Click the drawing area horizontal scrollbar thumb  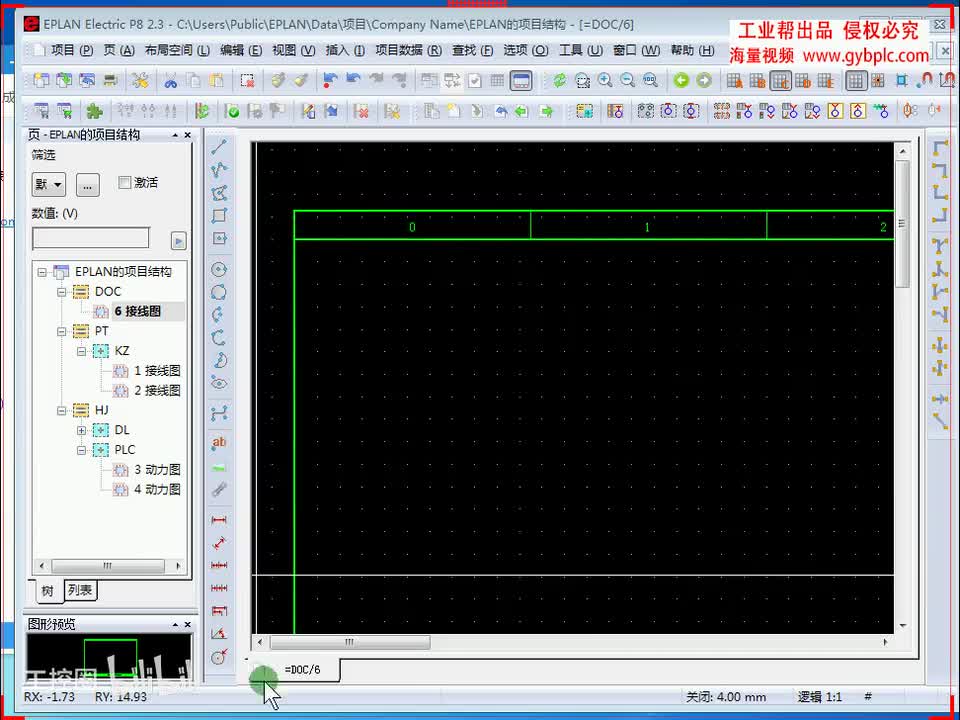pos(350,642)
